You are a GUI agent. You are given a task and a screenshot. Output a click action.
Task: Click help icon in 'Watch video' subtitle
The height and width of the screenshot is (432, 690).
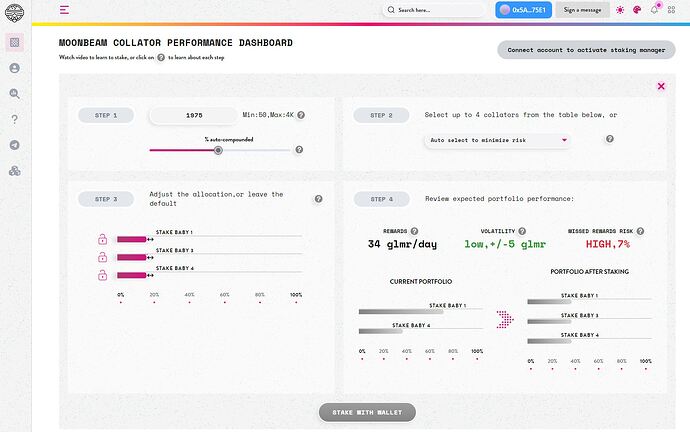(161, 57)
